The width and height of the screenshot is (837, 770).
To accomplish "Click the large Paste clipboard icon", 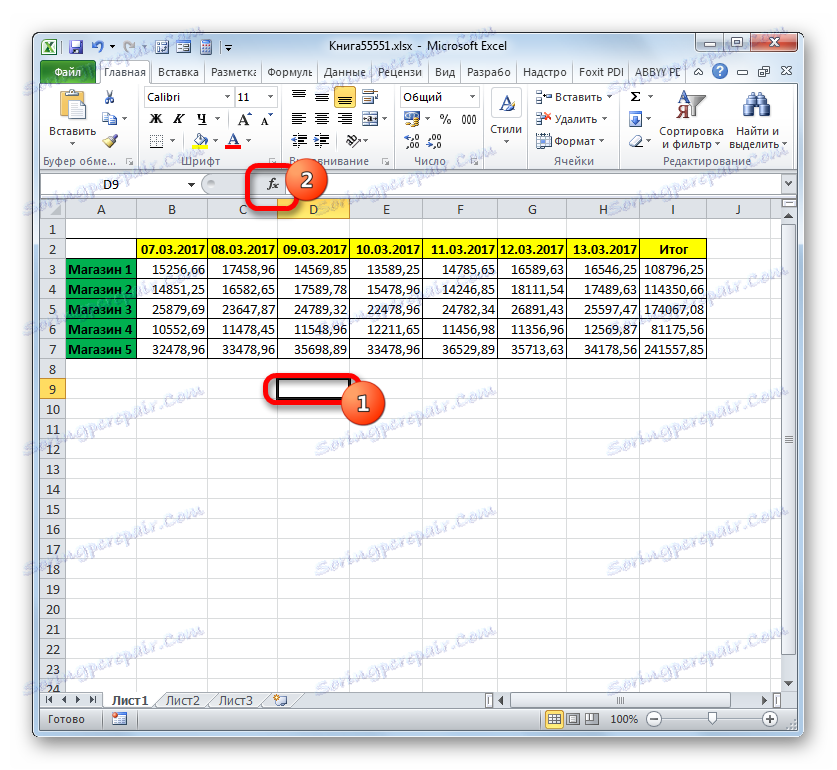I will (73, 105).
